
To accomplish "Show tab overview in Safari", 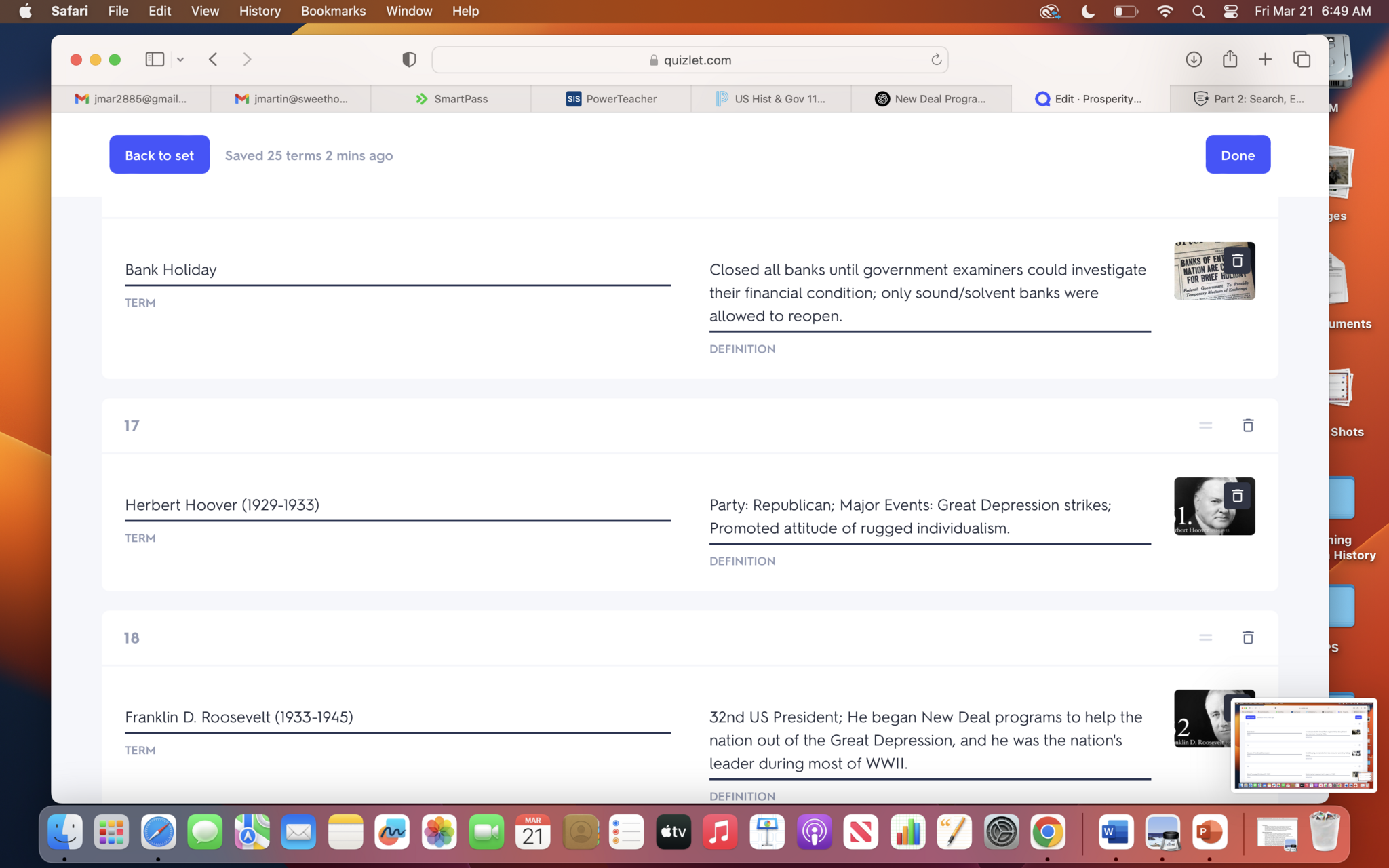I will pyautogui.click(x=1302, y=59).
